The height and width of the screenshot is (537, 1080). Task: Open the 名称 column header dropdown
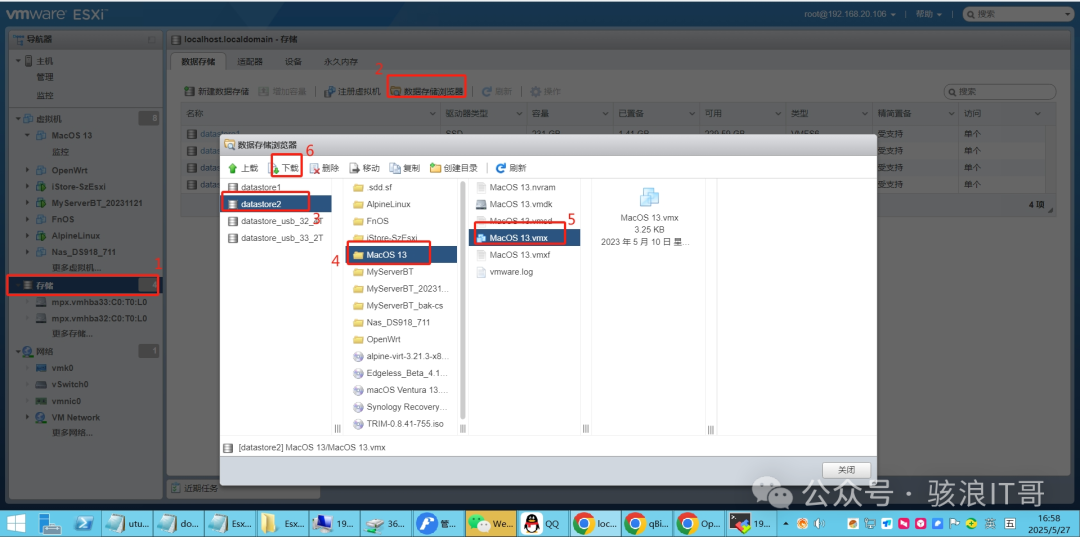coord(434,114)
